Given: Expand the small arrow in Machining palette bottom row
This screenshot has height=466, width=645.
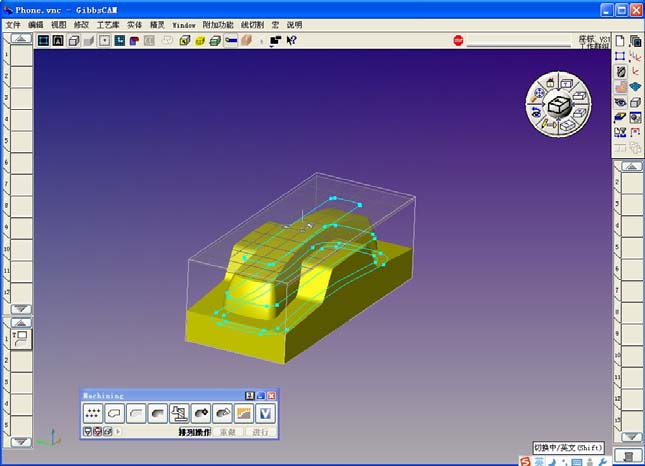Looking at the screenshot, I should (118, 431).
